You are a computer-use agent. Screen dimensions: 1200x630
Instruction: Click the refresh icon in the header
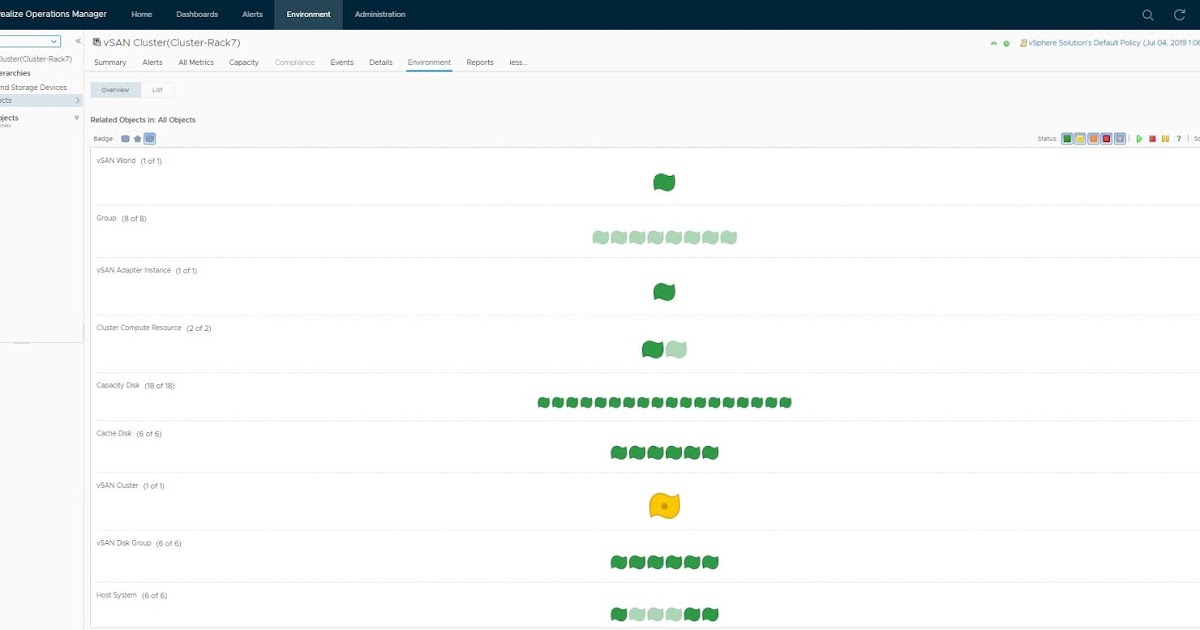pyautogui.click(x=1179, y=14)
